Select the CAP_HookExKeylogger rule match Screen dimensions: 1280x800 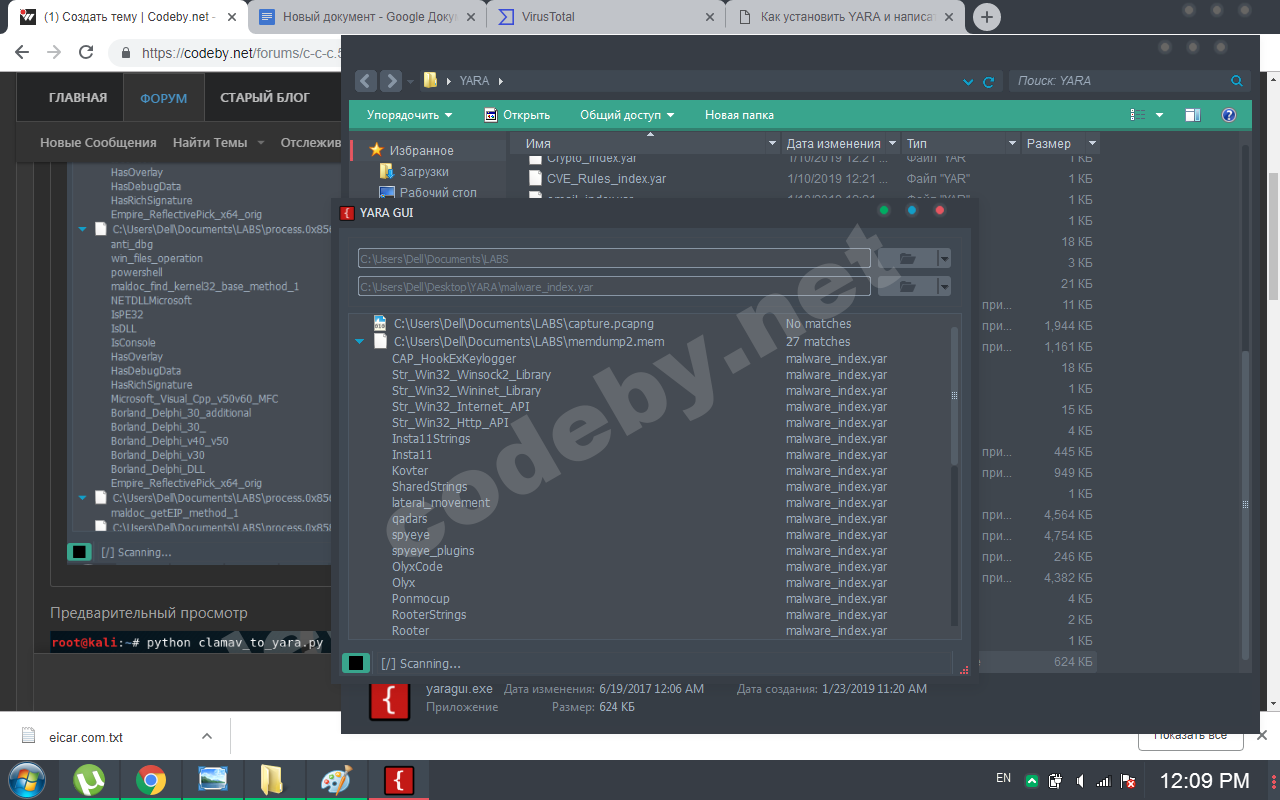(454, 358)
